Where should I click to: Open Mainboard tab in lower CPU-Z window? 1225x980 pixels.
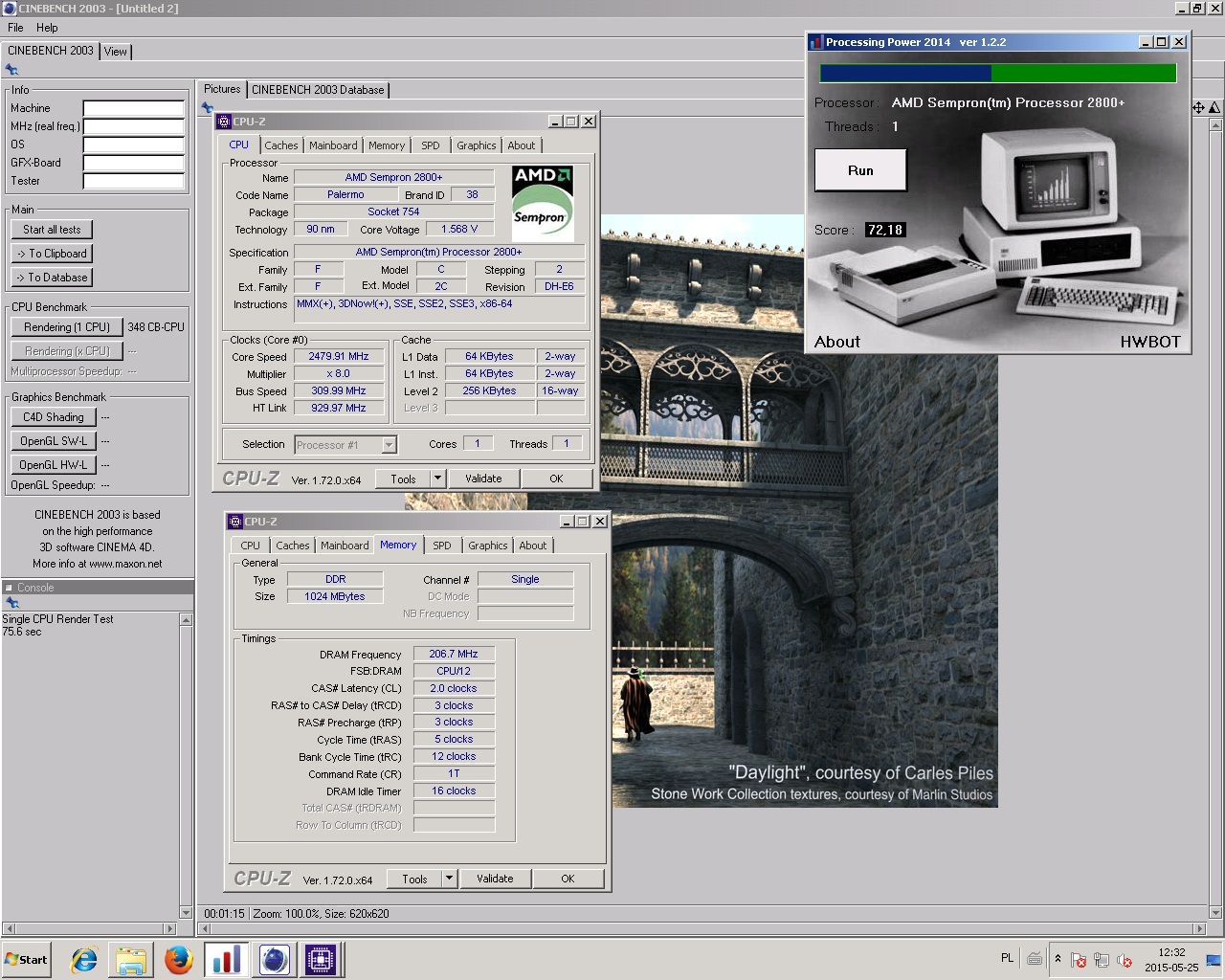(x=345, y=546)
